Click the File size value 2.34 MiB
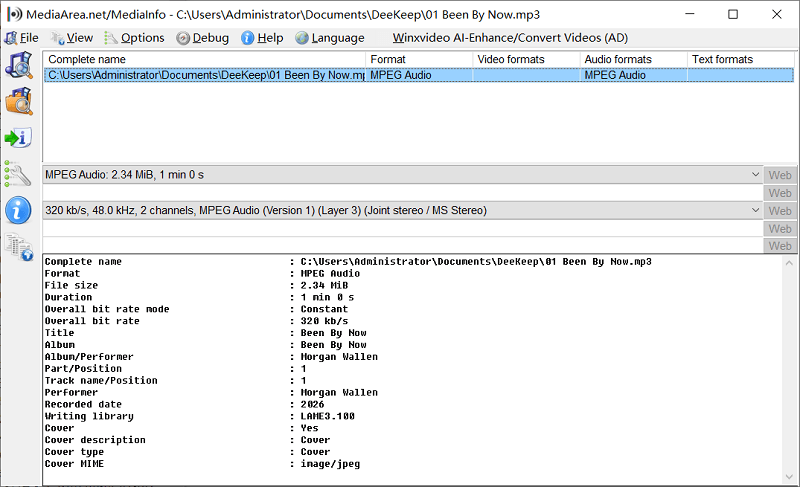Screen dimensions: 800x487 tap(324, 285)
